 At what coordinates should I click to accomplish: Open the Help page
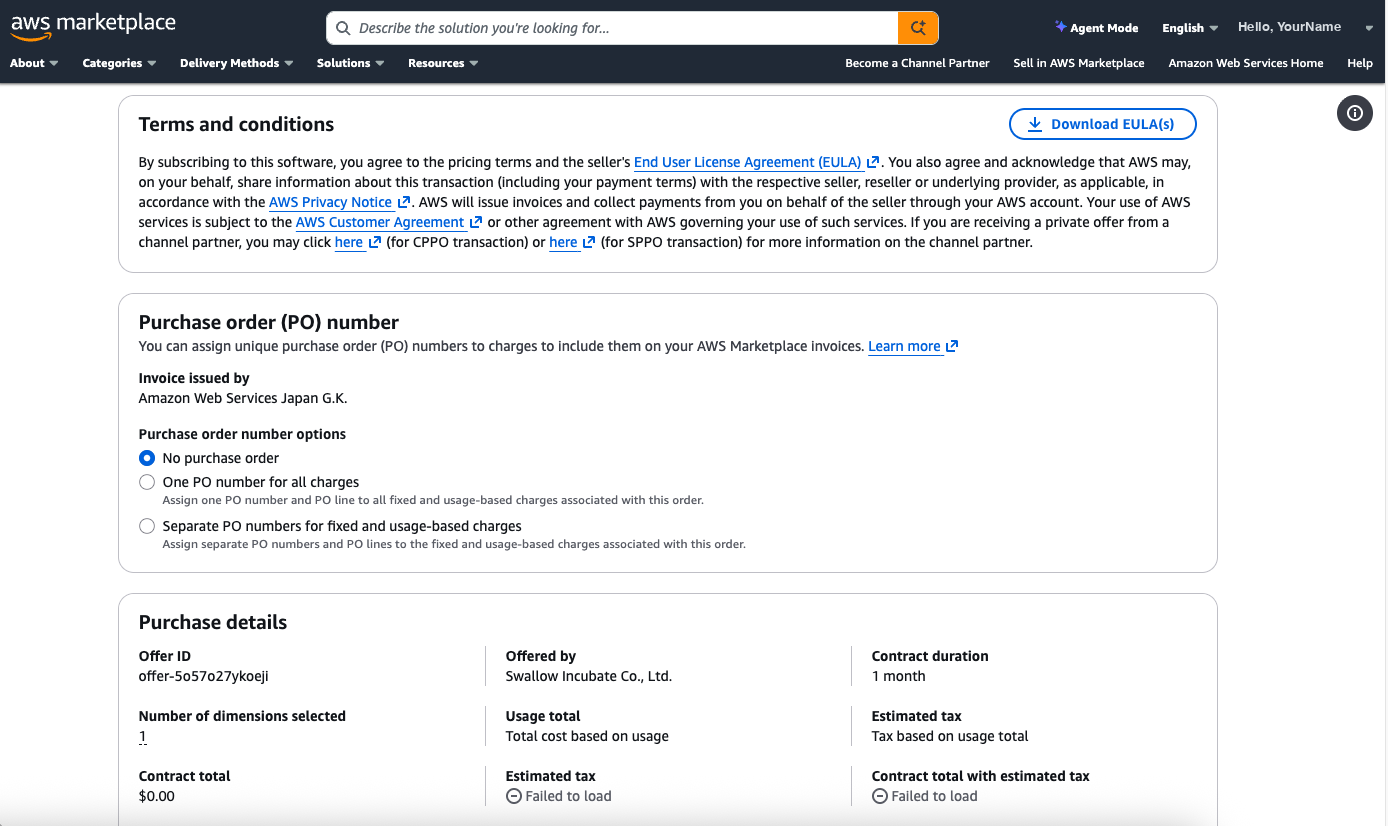click(1360, 63)
